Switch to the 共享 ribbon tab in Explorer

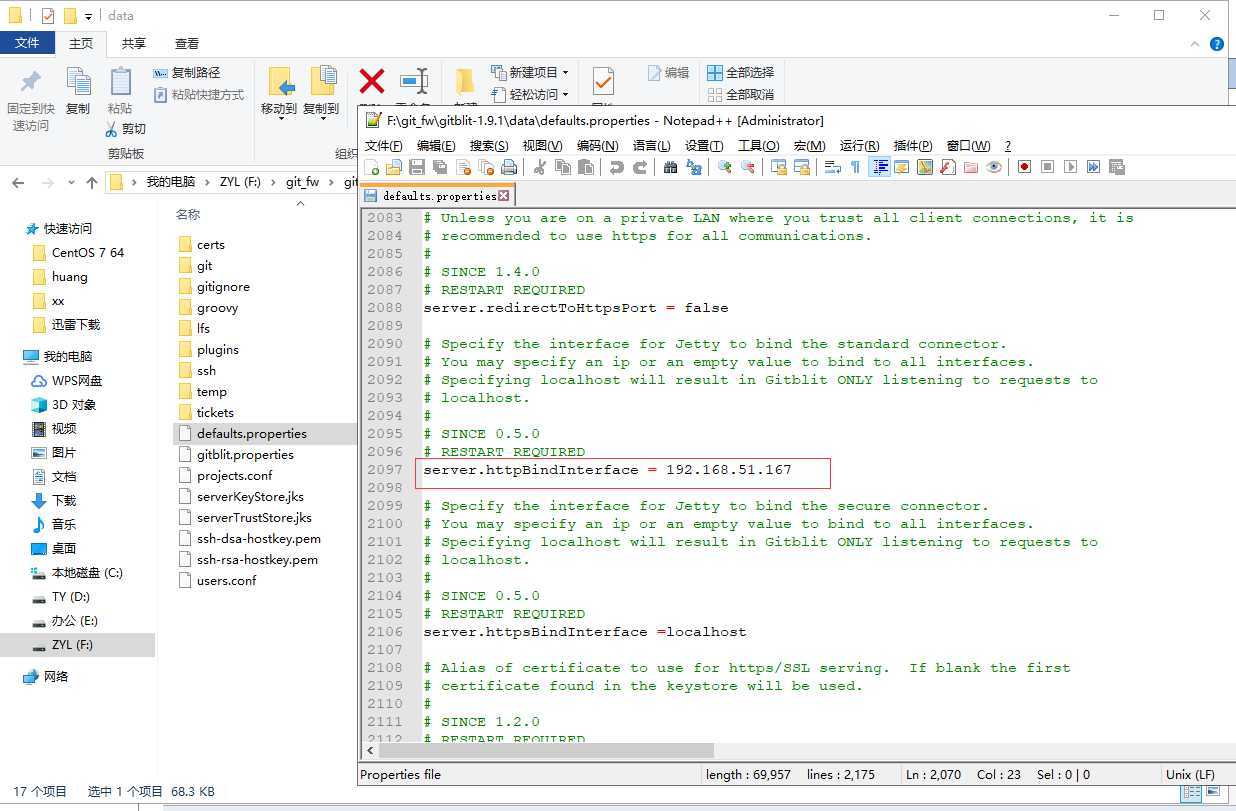(134, 43)
